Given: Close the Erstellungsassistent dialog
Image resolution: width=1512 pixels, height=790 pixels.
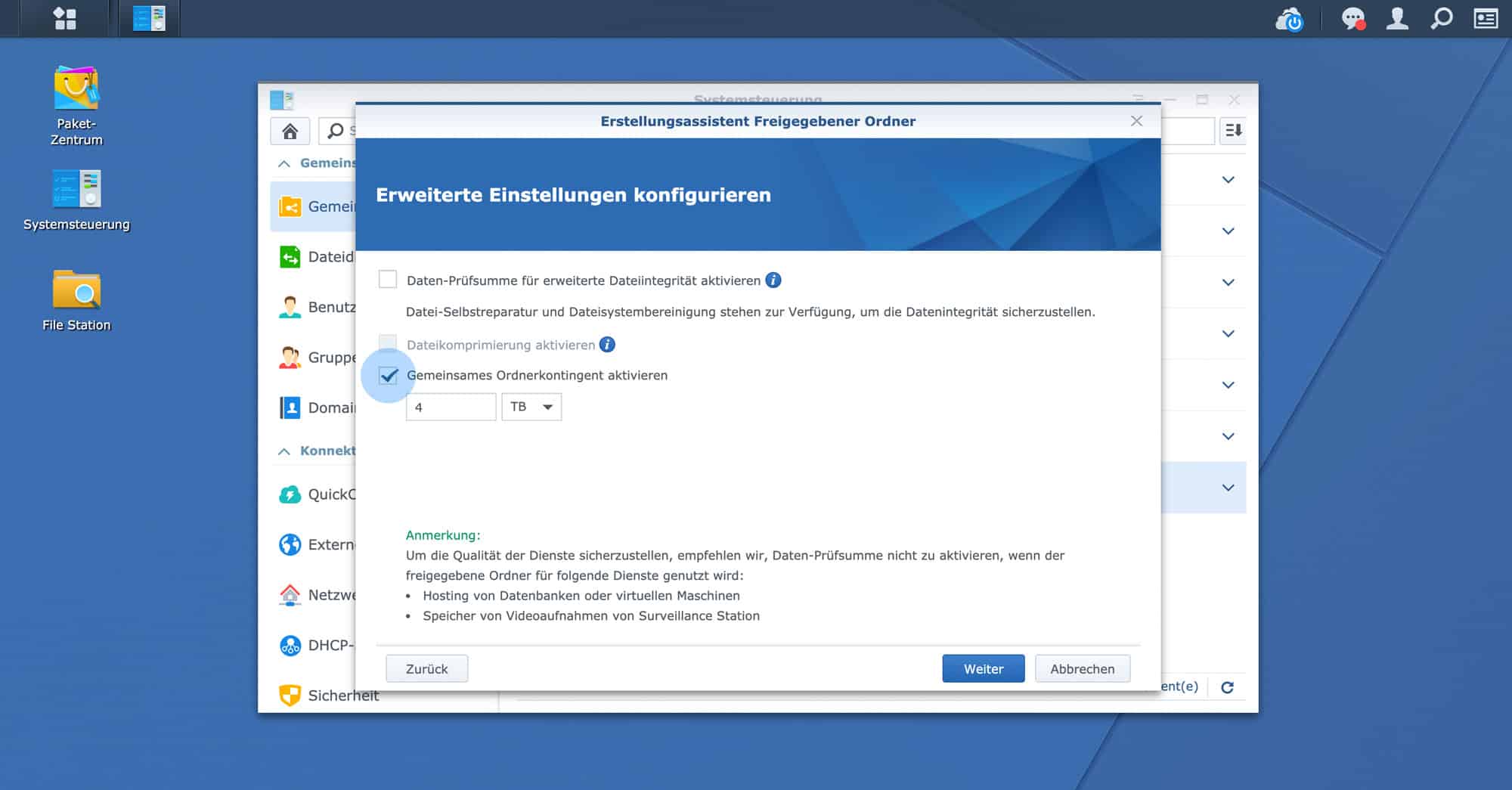Looking at the screenshot, I should pyautogui.click(x=1136, y=121).
